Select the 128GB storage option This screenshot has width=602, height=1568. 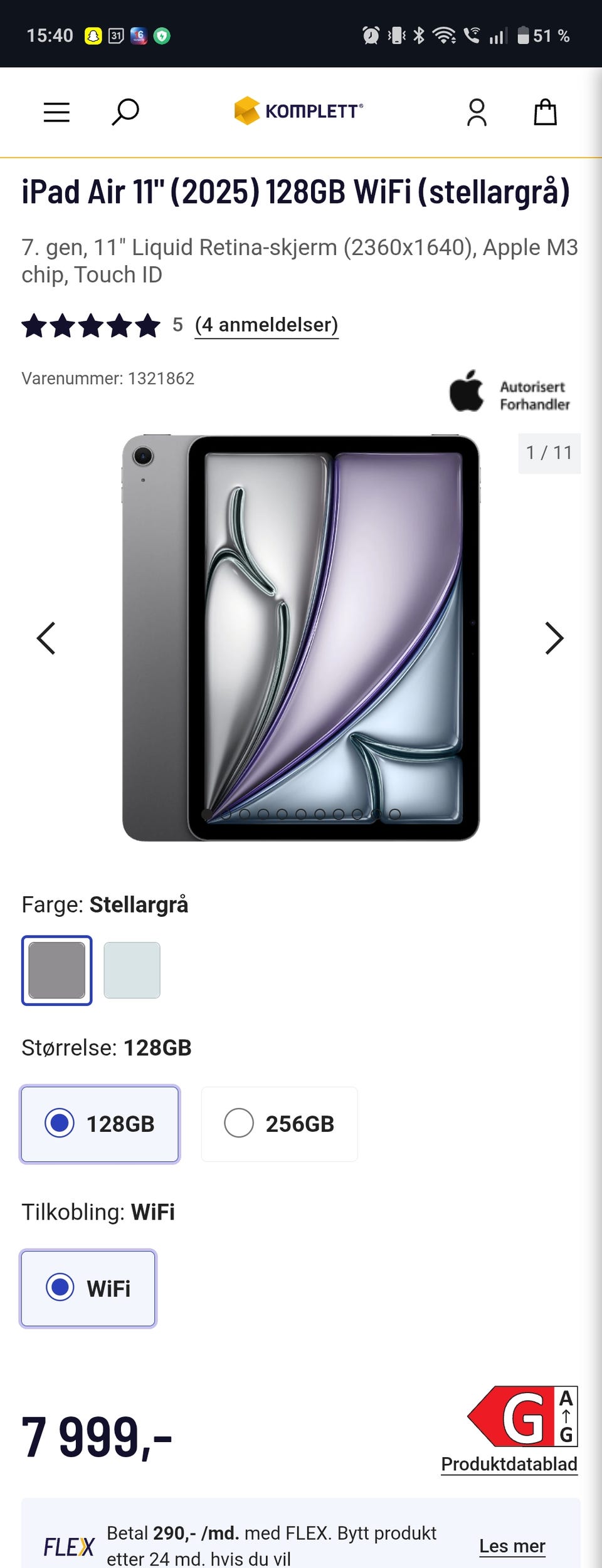(x=100, y=1124)
